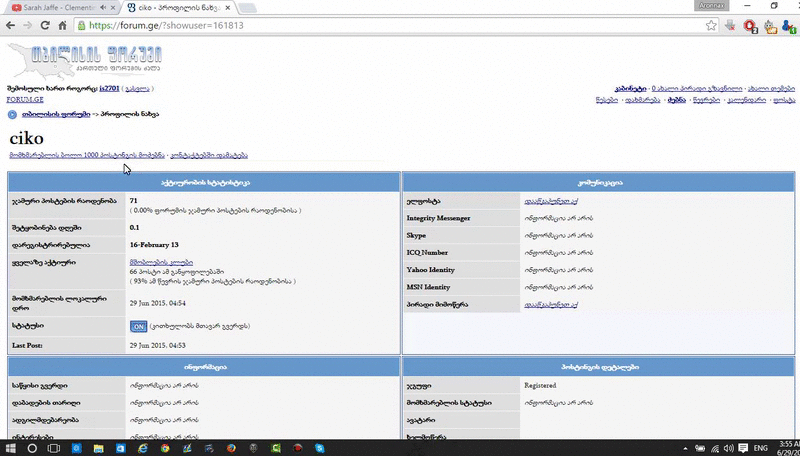Click the ICQ Number label
Viewport: 800px width, 456px height.
coord(427,252)
